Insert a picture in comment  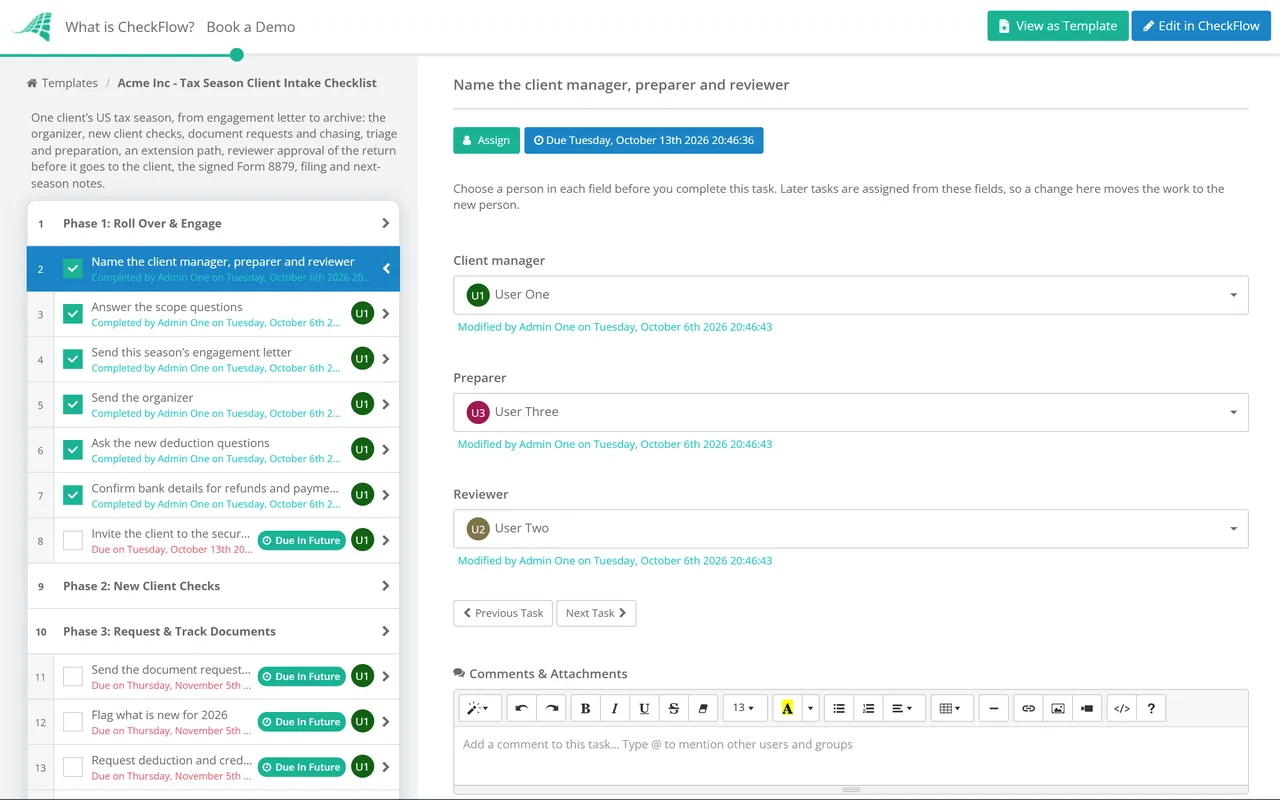tap(1058, 708)
